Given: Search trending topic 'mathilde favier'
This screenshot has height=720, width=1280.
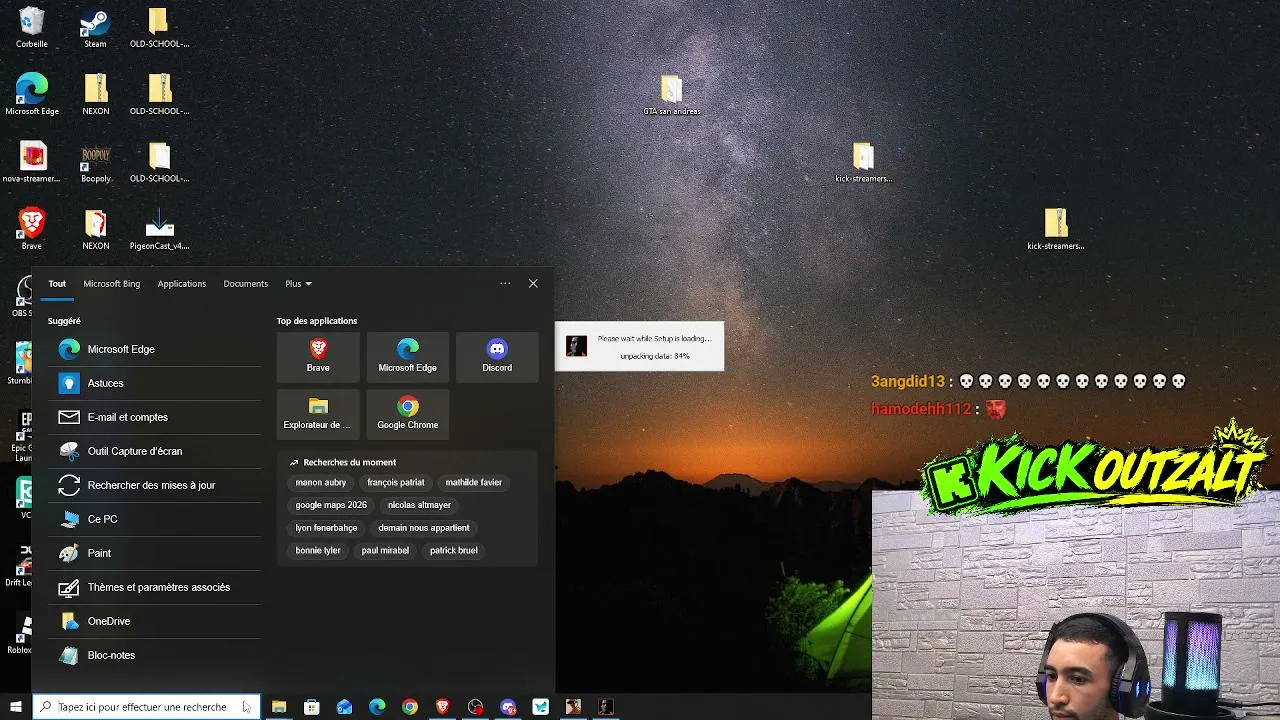Looking at the screenshot, I should [474, 482].
